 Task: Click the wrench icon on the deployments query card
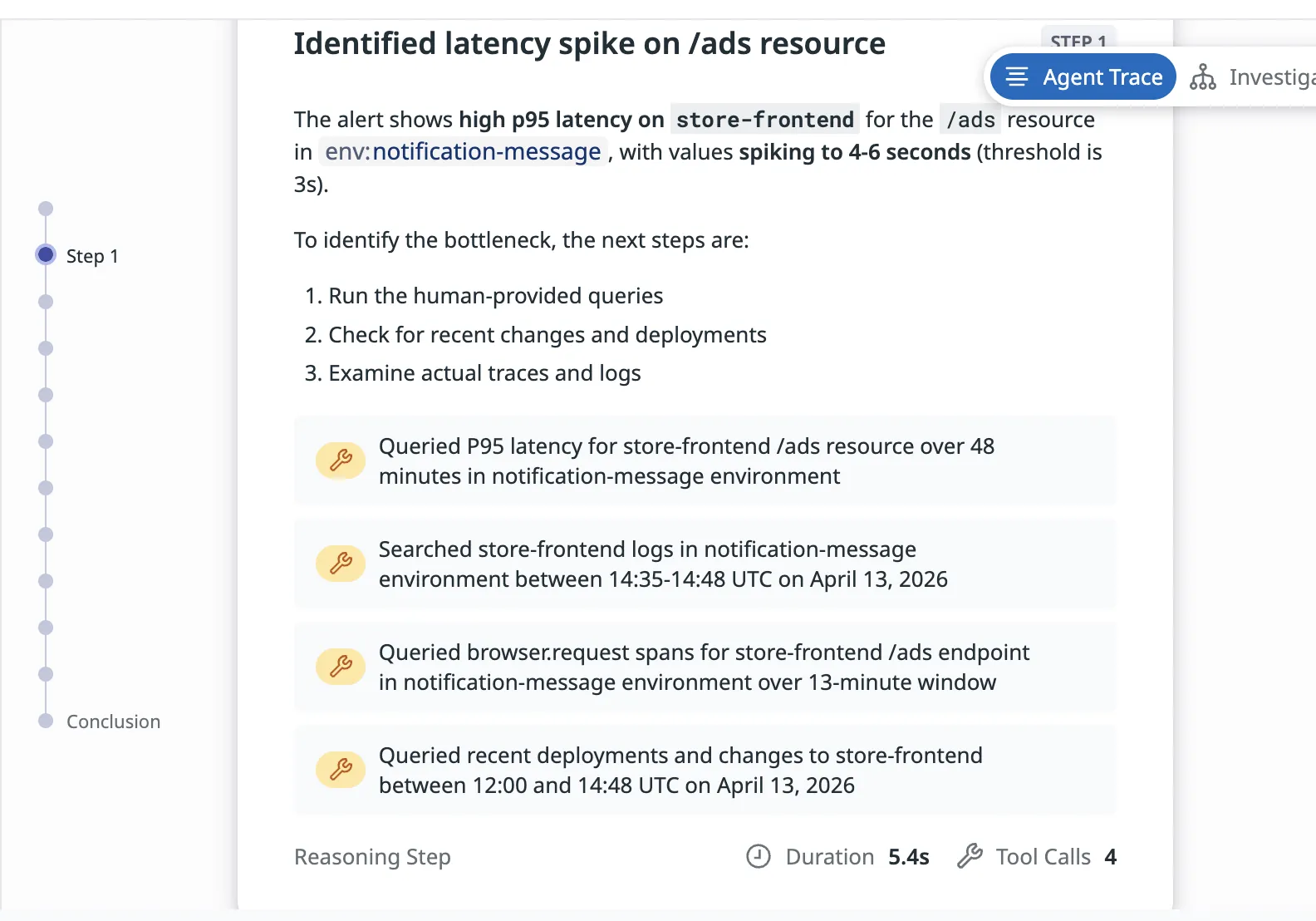[340, 770]
